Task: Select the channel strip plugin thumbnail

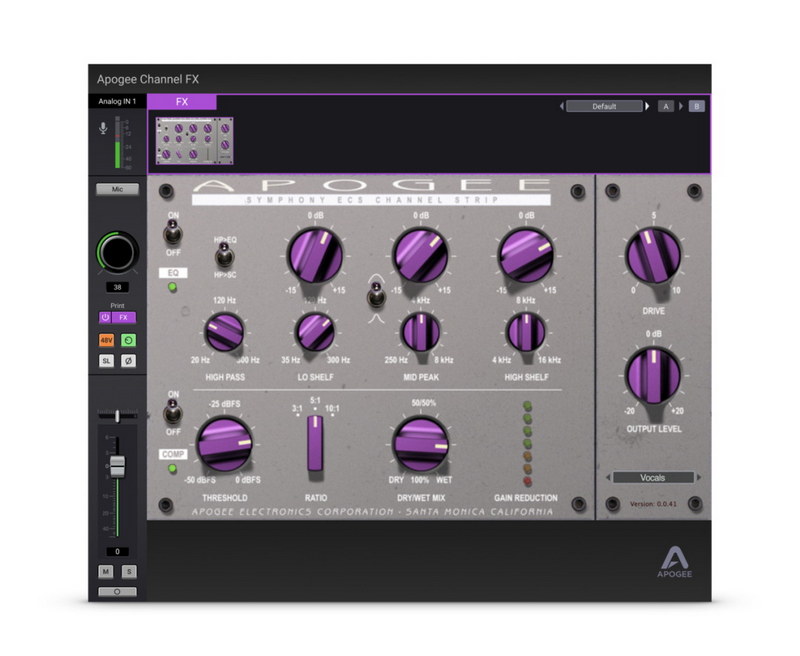Action: (x=194, y=141)
